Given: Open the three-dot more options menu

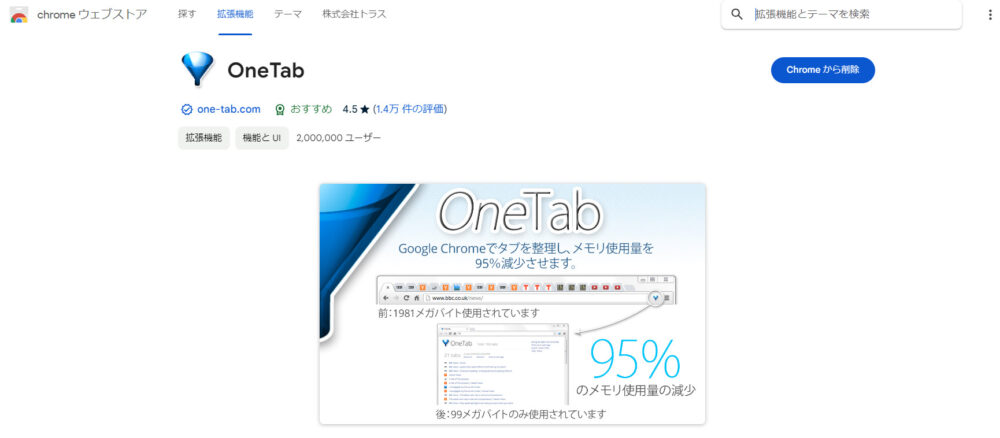Looking at the screenshot, I should (988, 15).
